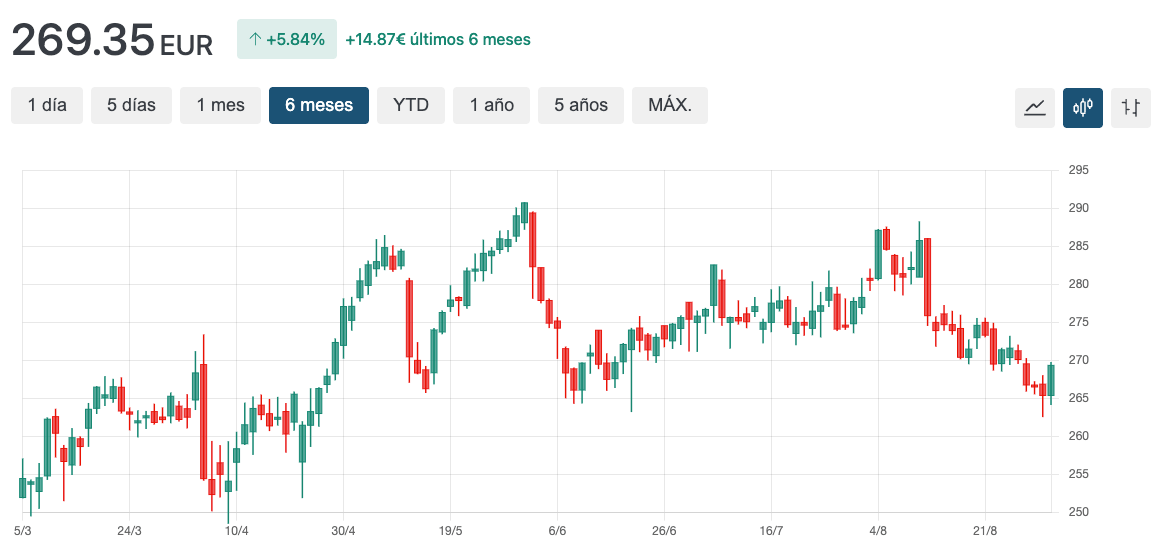Click the 285 y-axis label

[1078, 246]
